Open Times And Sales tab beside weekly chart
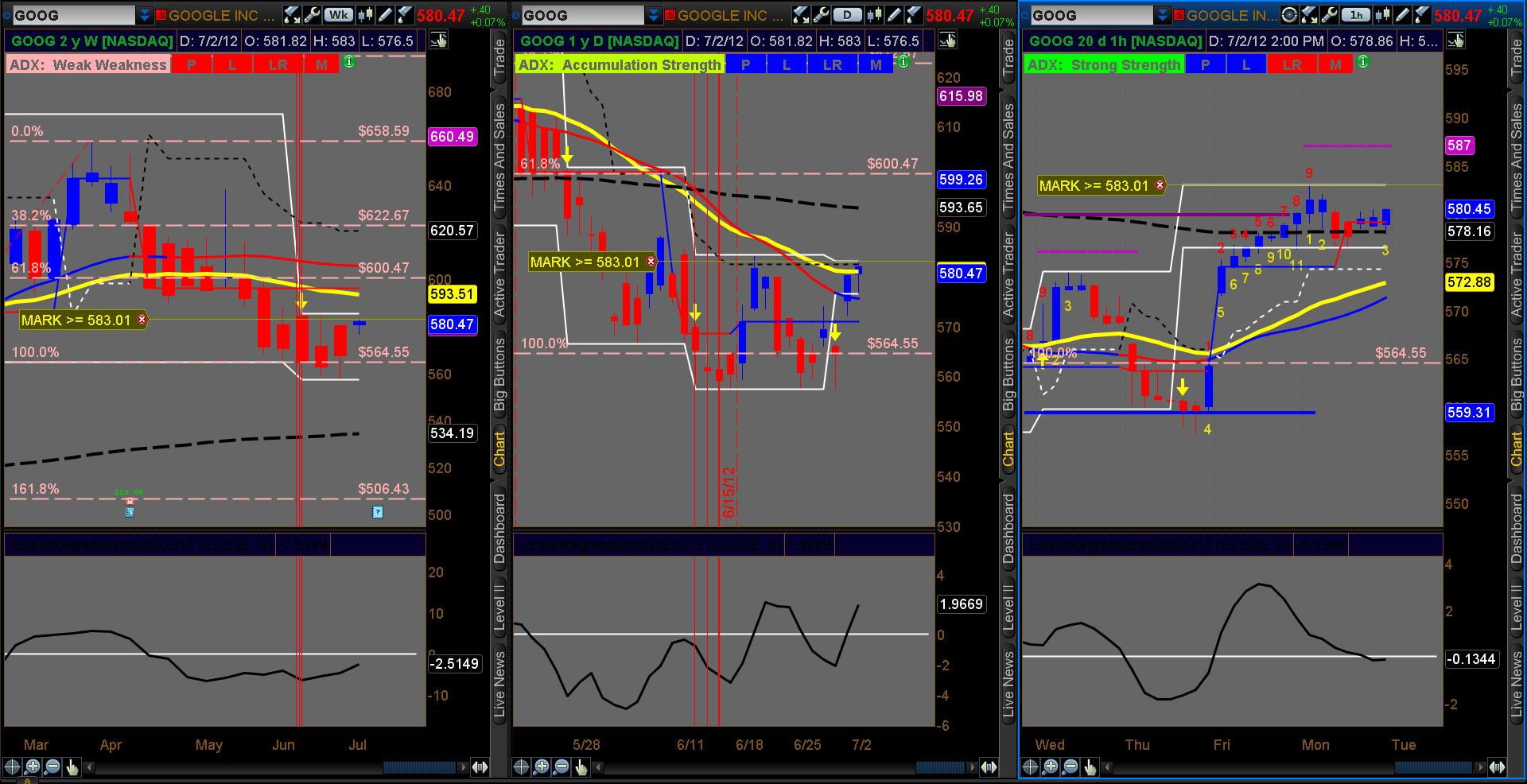Viewport: 1527px width, 784px height. [x=499, y=157]
